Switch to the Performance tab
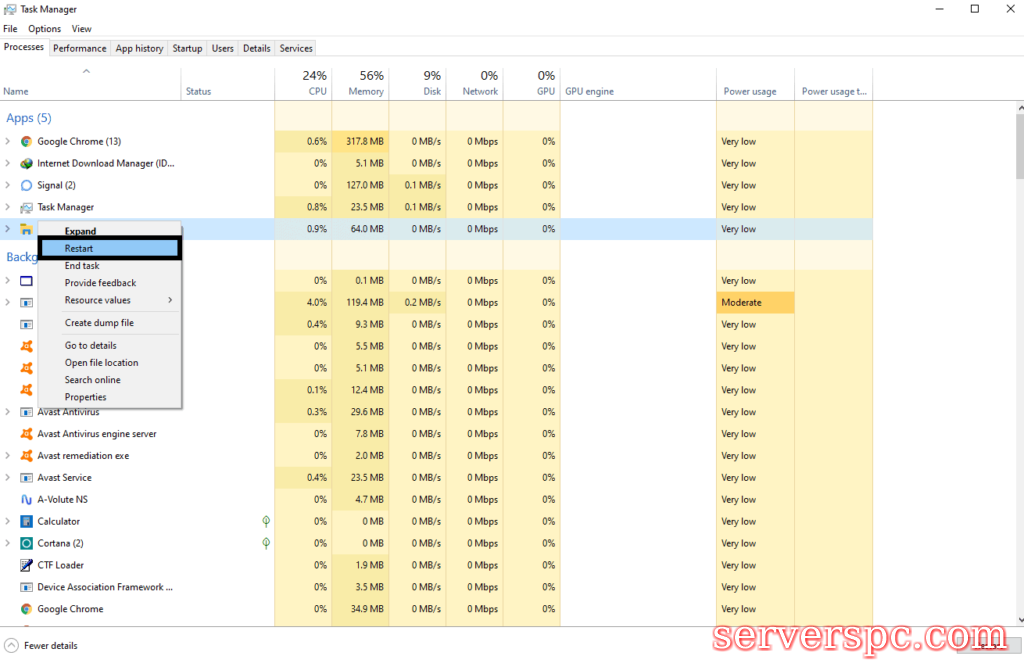This screenshot has height=663, width=1024. pyautogui.click(x=80, y=48)
